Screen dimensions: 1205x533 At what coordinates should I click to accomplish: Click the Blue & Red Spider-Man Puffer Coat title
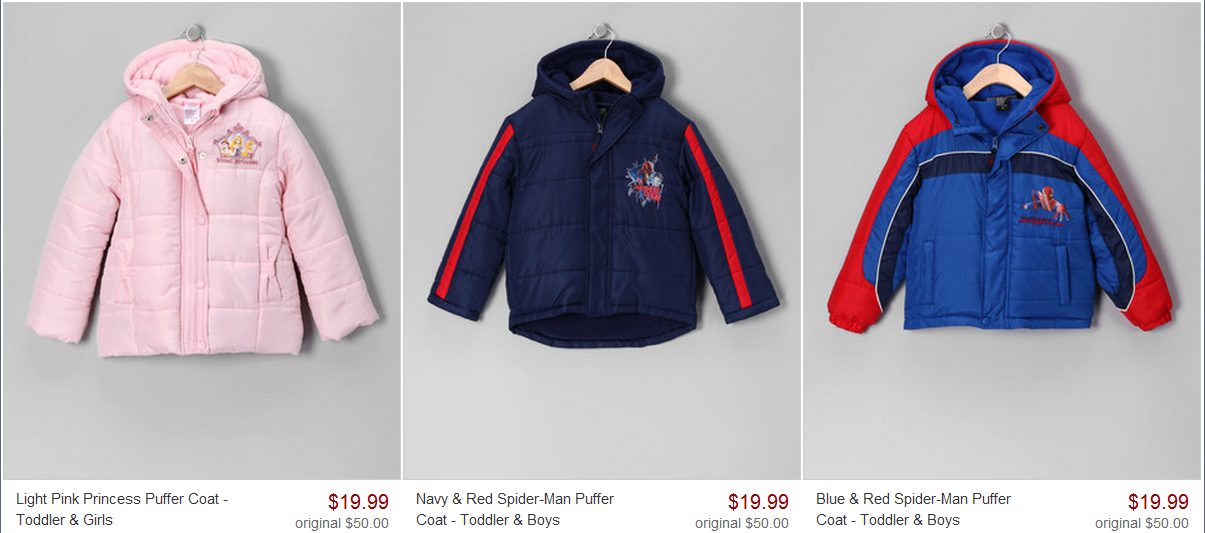tap(913, 509)
